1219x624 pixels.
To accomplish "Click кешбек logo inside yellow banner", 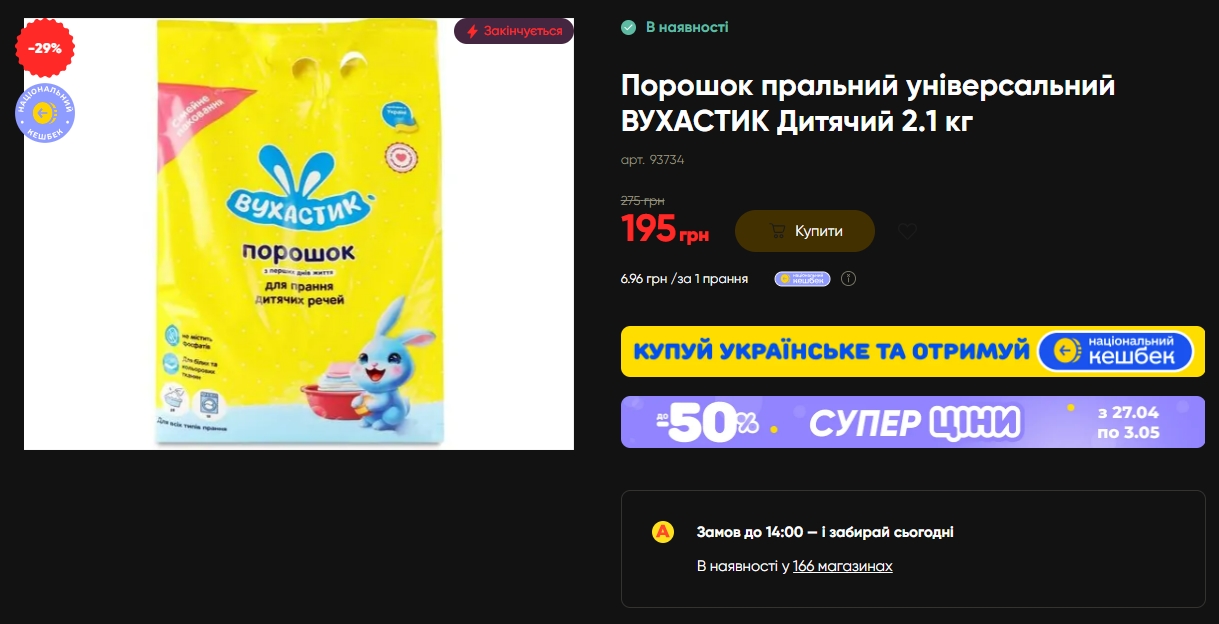I will pyautogui.click(x=1116, y=351).
